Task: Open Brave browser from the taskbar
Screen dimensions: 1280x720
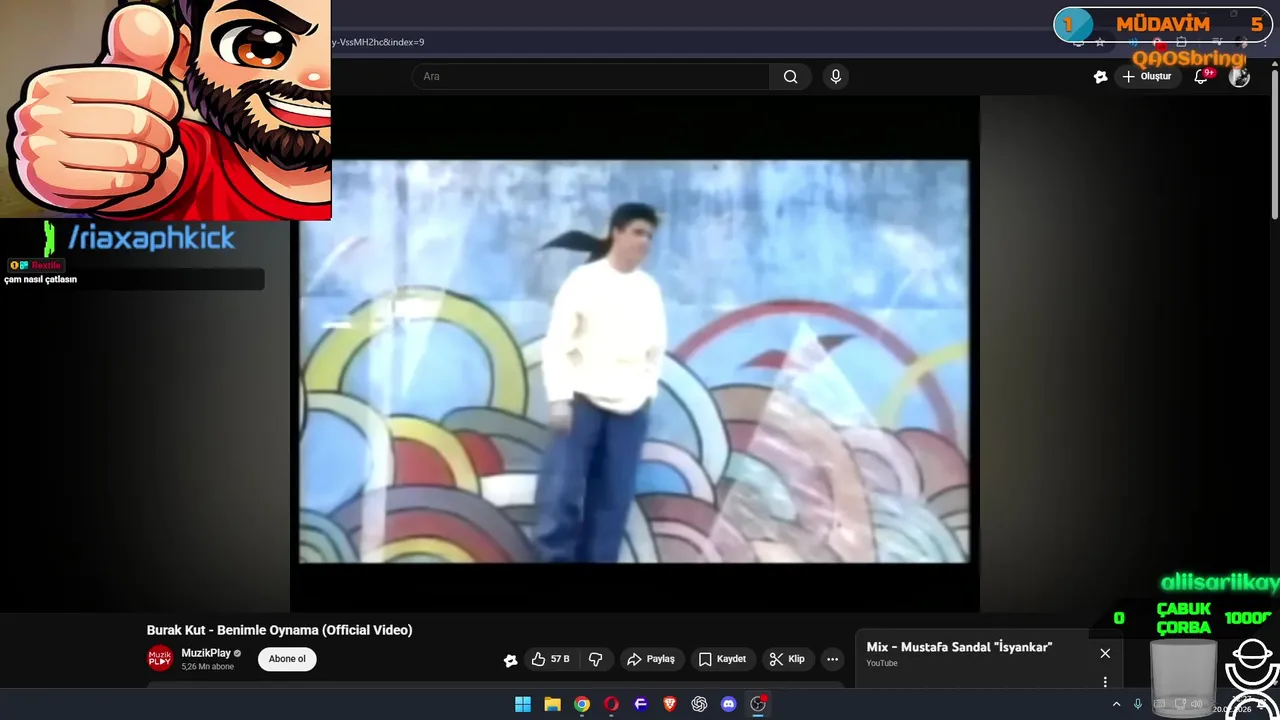Action: click(670, 704)
